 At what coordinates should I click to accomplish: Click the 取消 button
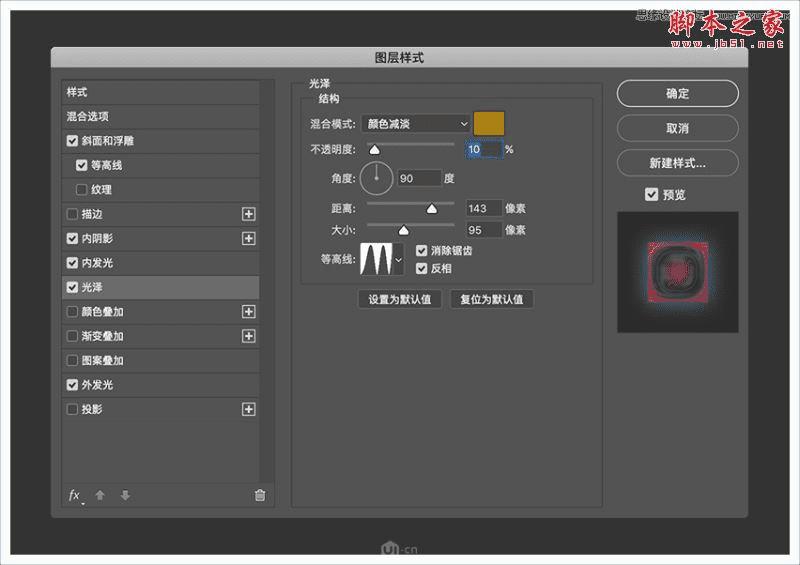coord(678,128)
